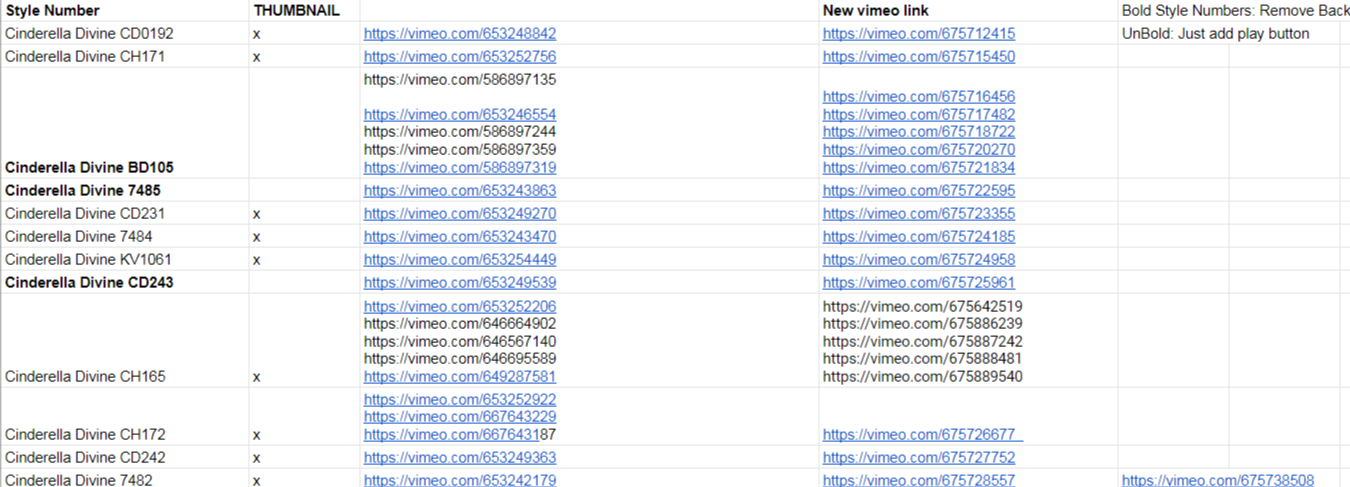This screenshot has width=1350, height=487.
Task: Select cell Cinderella Divine CD242
Action: point(125,458)
